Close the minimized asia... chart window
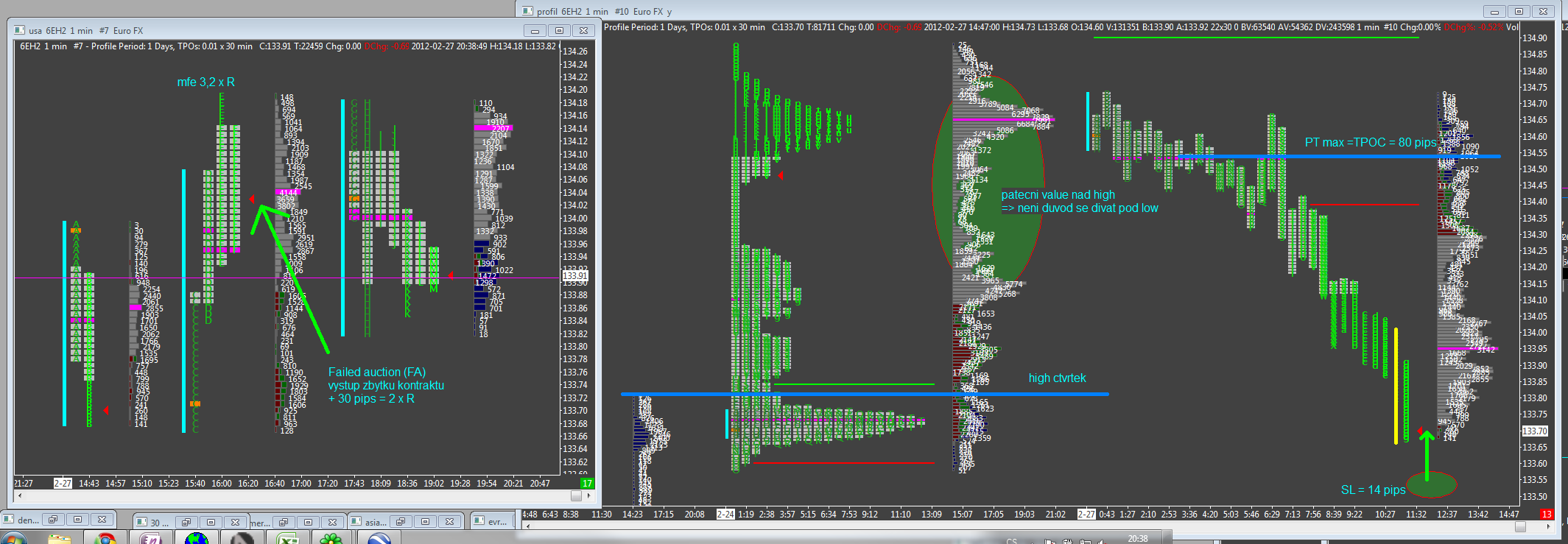 450,521
